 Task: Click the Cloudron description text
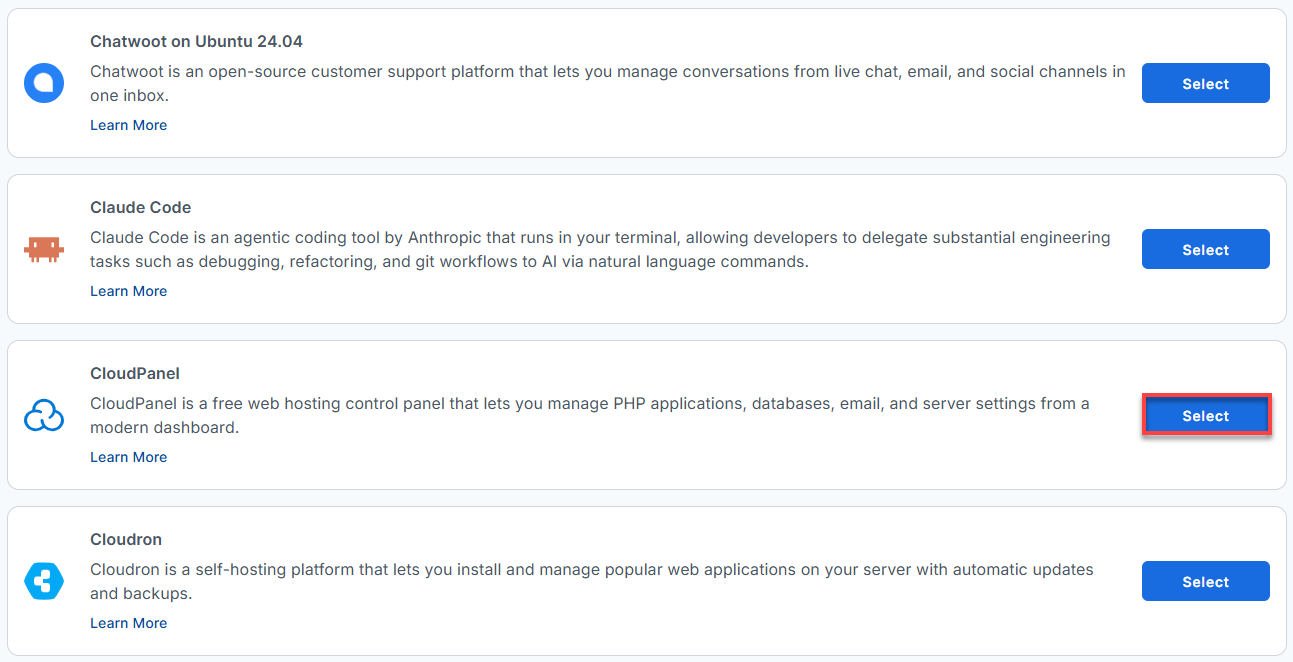(x=592, y=582)
